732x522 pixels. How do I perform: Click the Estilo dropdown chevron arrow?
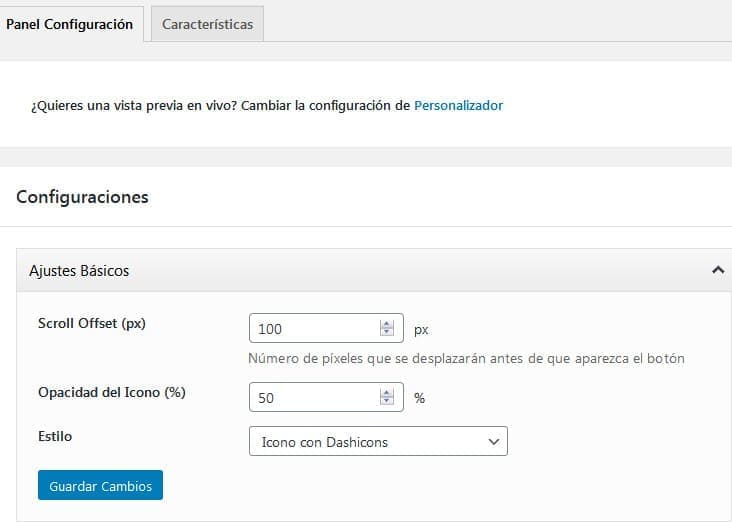492,441
